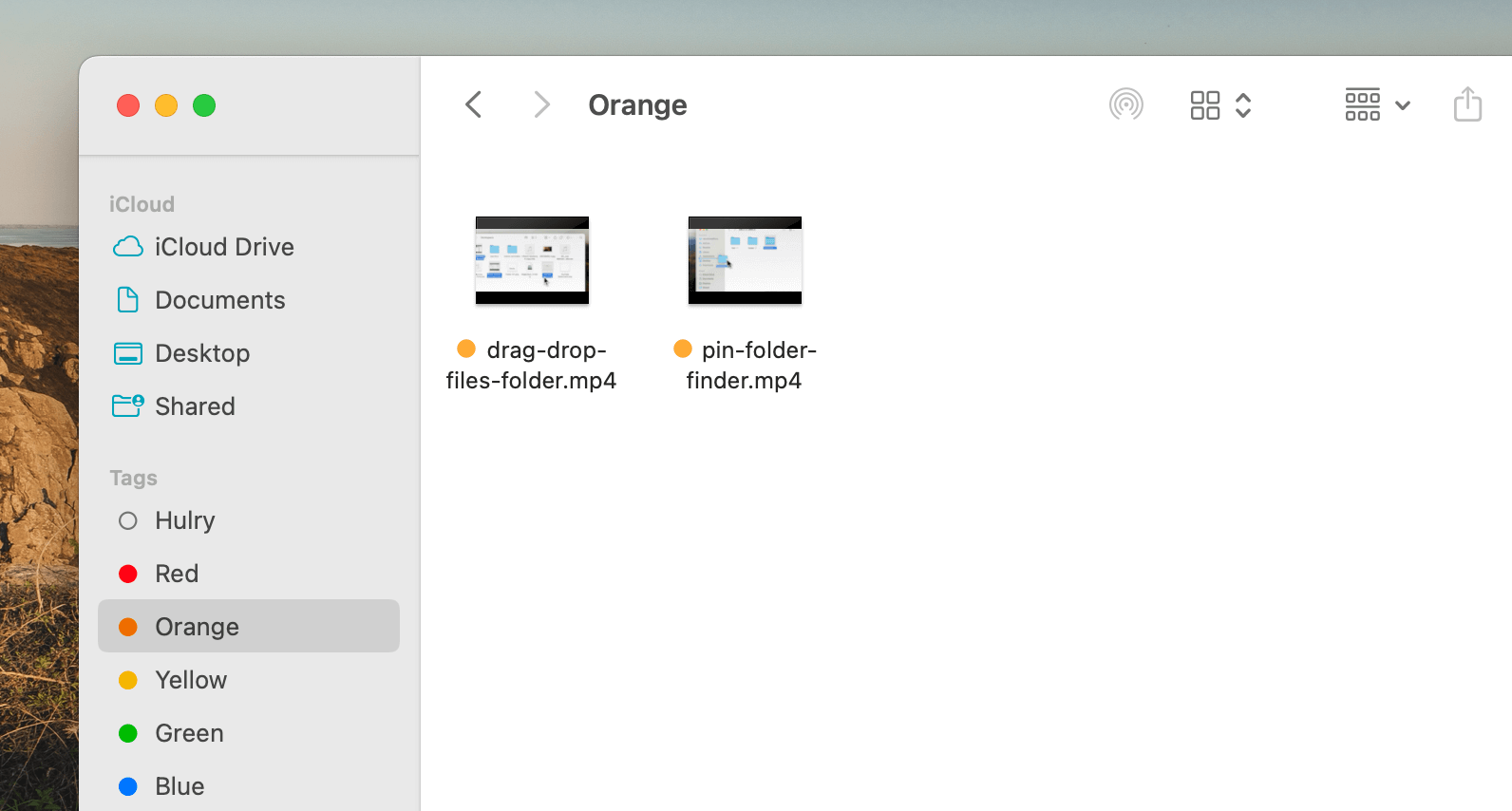Viewport: 1512px width, 811px height.
Task: Expand the grouping dropdown chevron
Action: pyautogui.click(x=1403, y=105)
